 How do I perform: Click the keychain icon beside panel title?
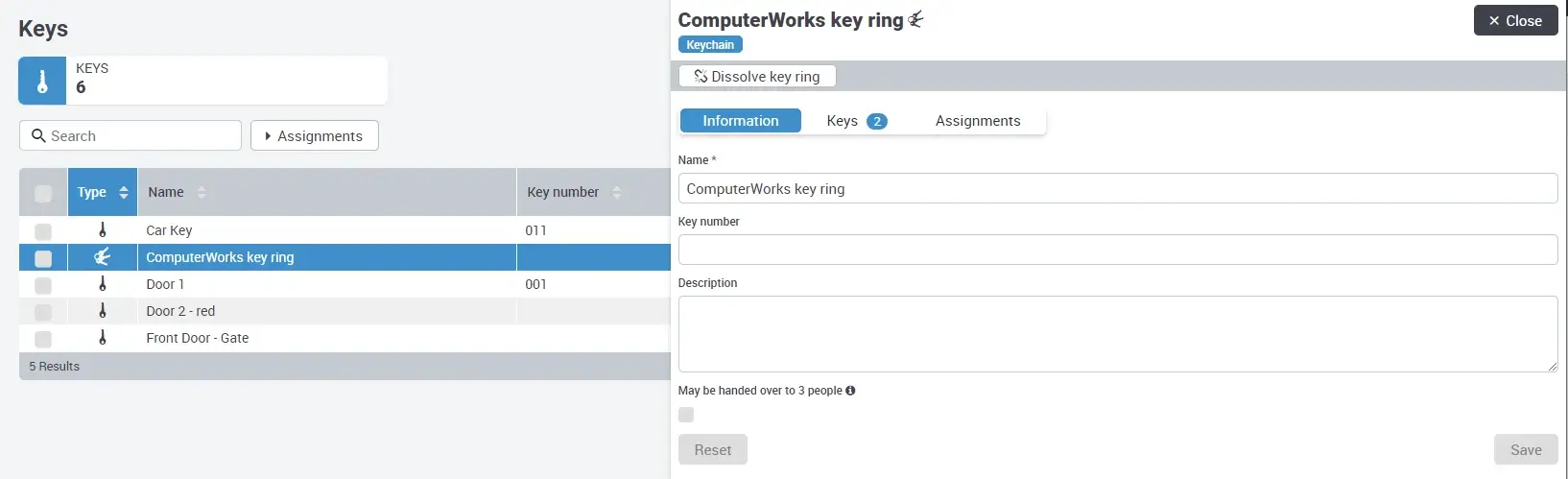coord(916,19)
